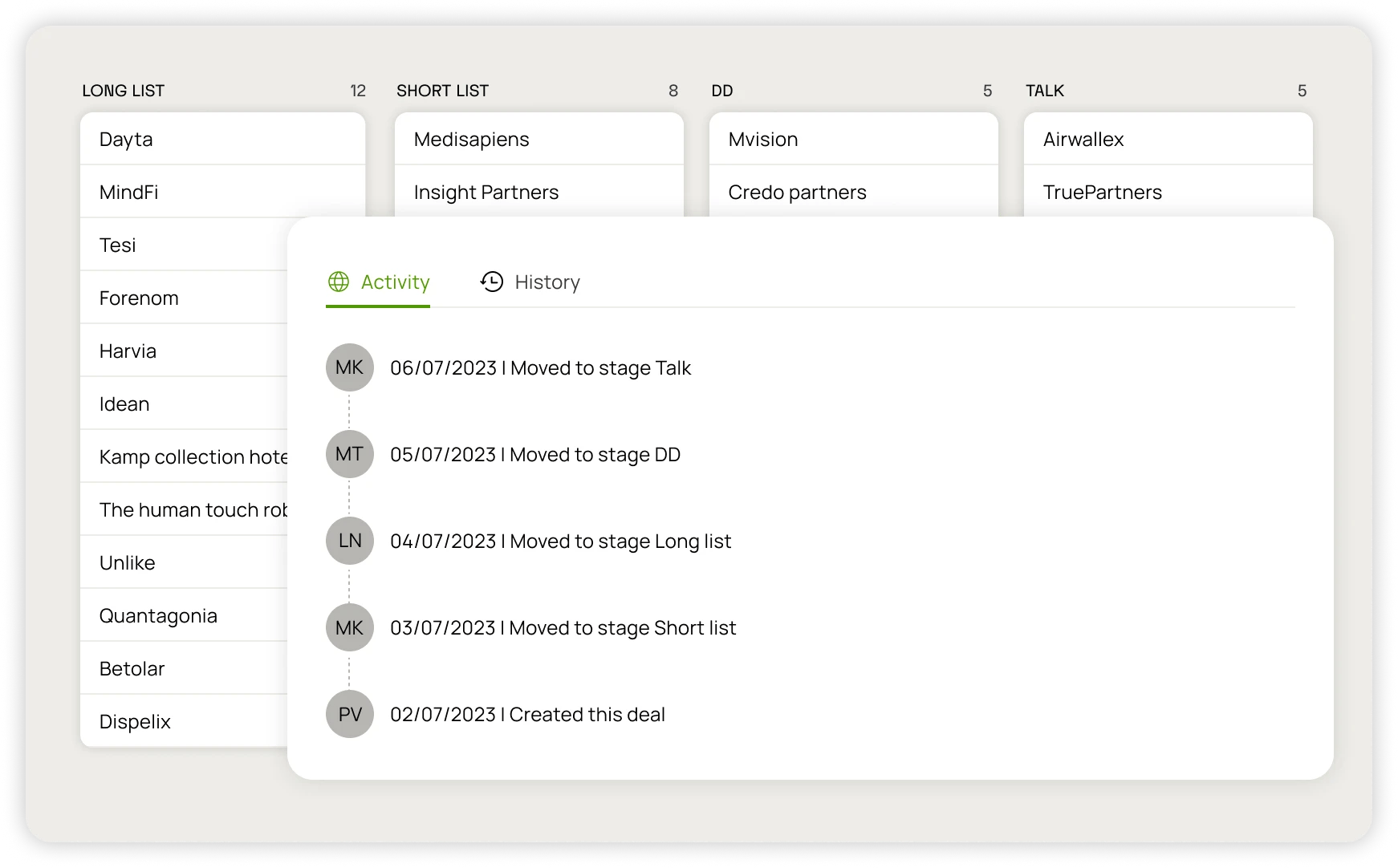Click the MK avatar for Talk stage entry

(350, 367)
